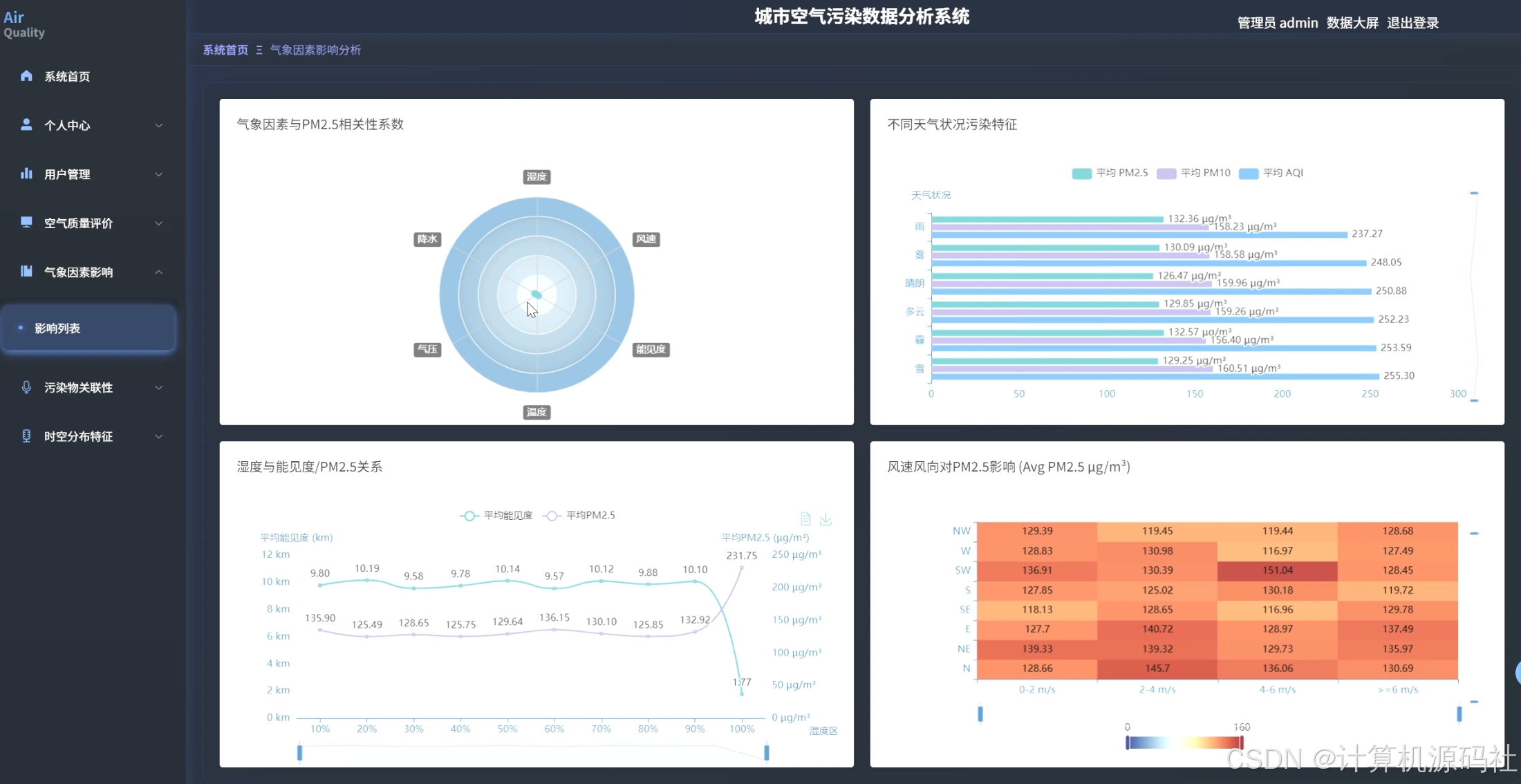Click the bar chart icon for 用户管理
This screenshot has height=784, width=1521.
[26, 174]
